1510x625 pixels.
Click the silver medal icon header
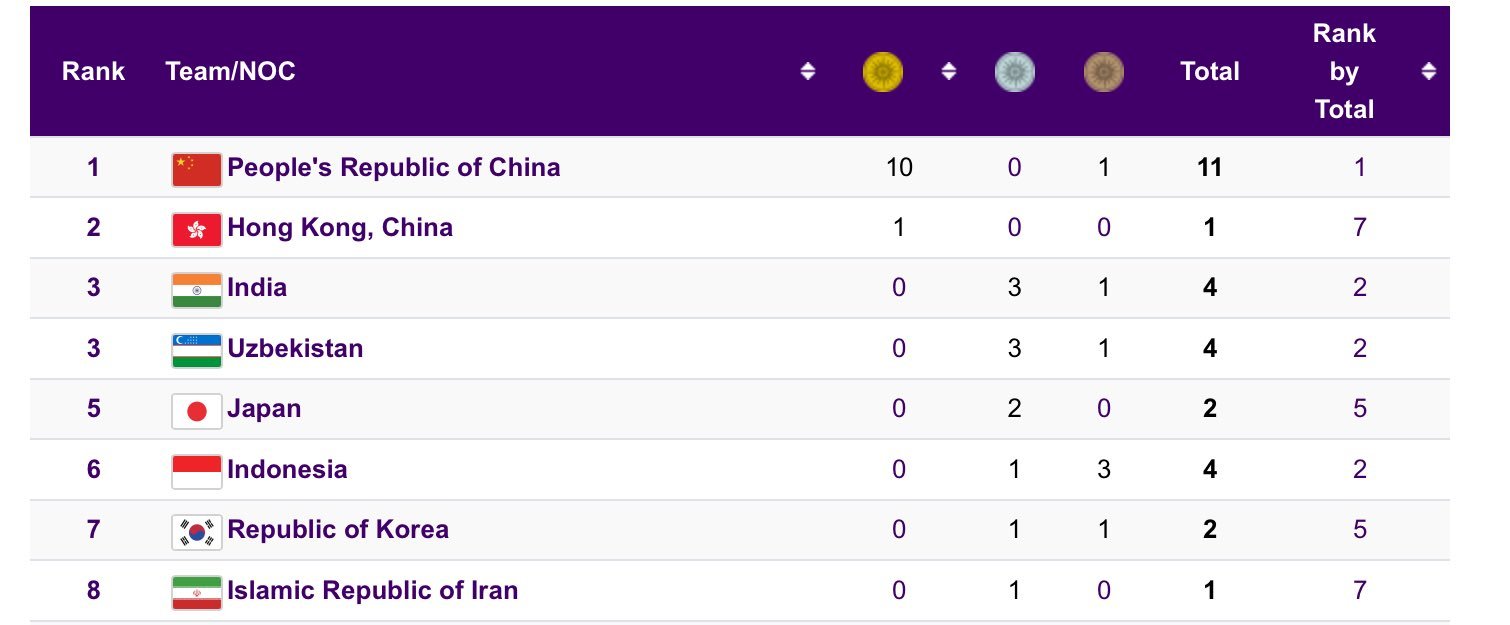pos(1014,72)
